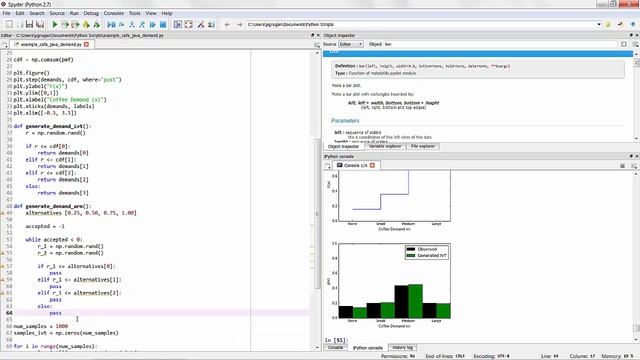This screenshot has width=640, height=360.
Task: Stop debugging with blue square
Action: click(x=163, y=24)
